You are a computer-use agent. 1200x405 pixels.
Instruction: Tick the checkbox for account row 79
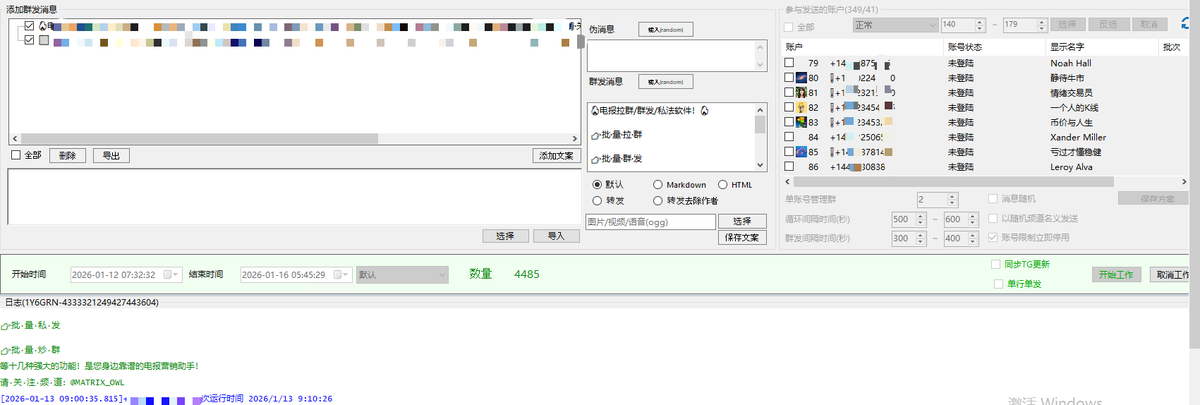pyautogui.click(x=789, y=63)
